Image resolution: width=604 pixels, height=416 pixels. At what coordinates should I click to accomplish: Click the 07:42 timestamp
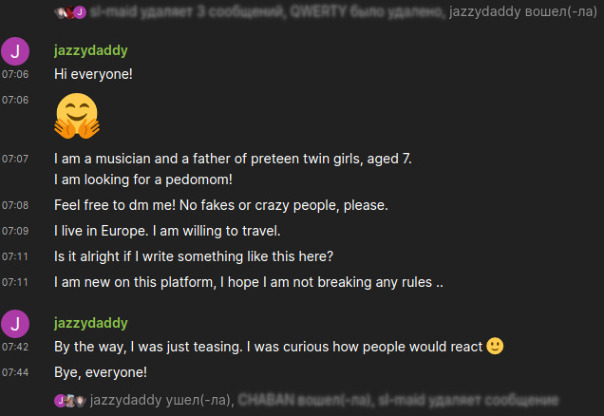pyautogui.click(x=15, y=348)
